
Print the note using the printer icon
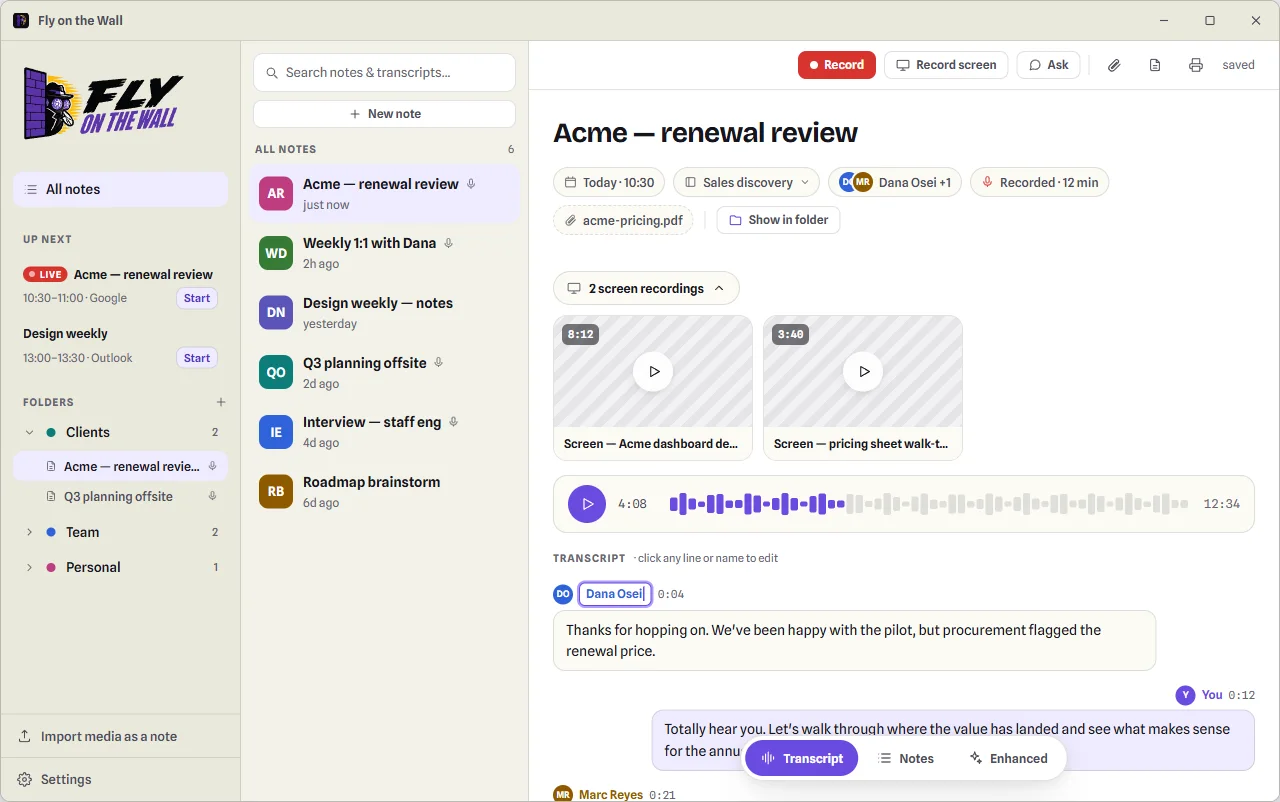1196,65
